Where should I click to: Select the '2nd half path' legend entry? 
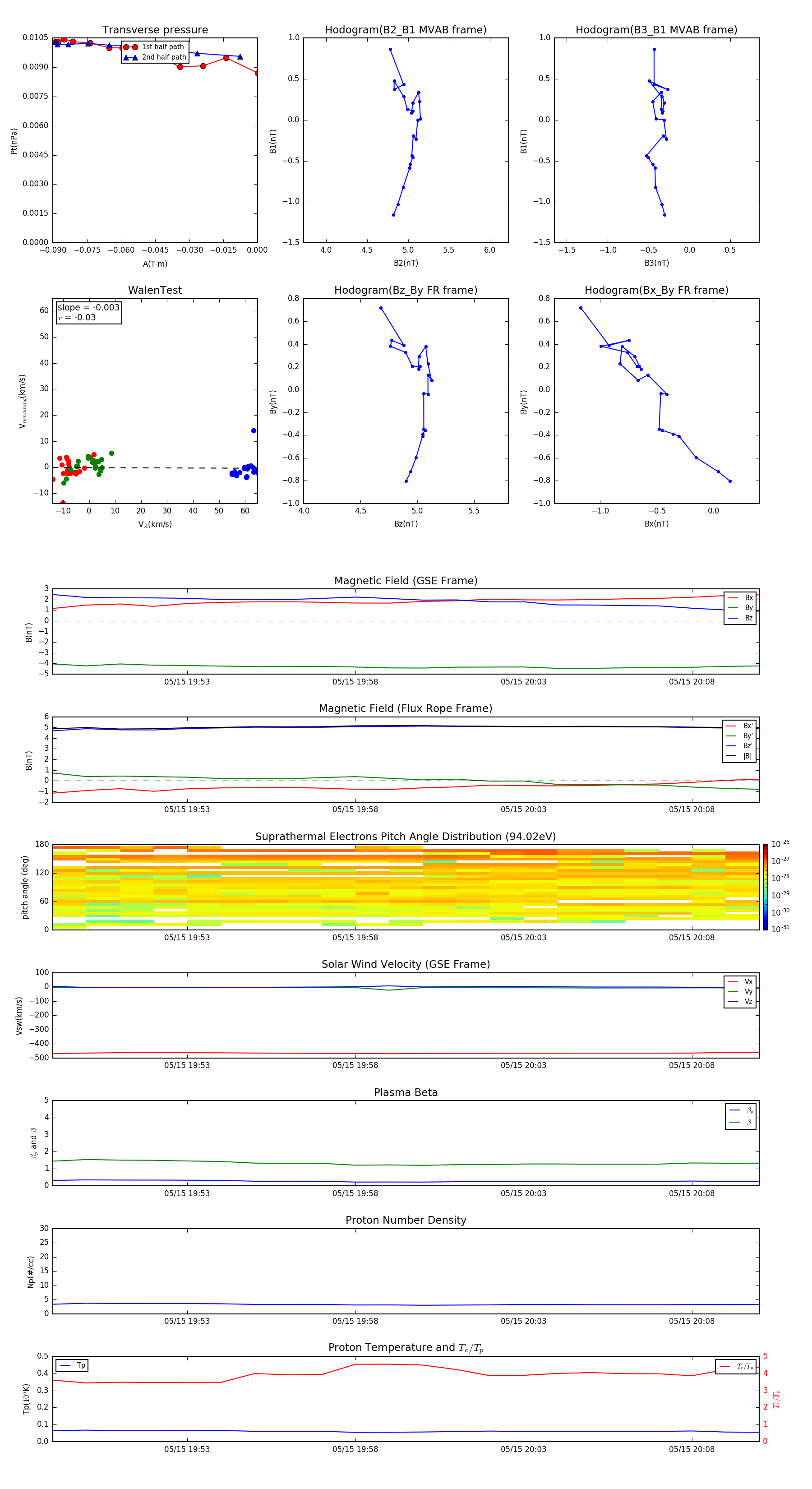pyautogui.click(x=155, y=57)
